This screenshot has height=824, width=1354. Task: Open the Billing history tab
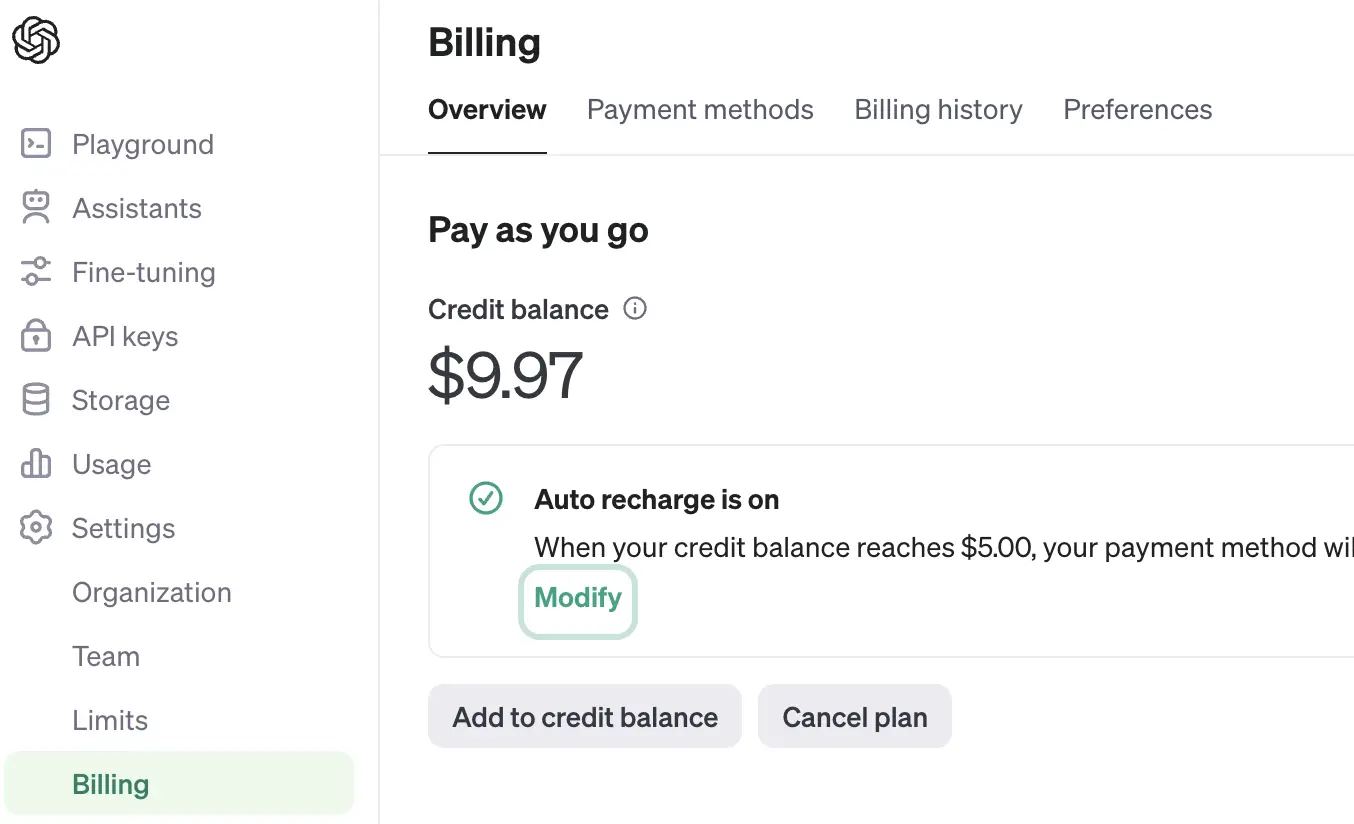point(938,110)
